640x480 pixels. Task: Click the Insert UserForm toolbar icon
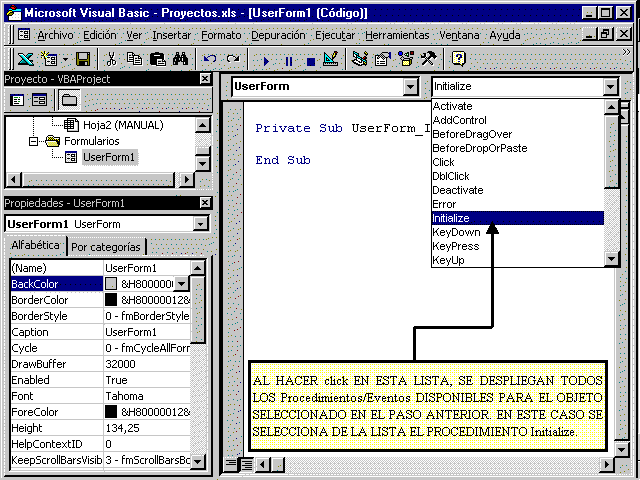point(49,59)
